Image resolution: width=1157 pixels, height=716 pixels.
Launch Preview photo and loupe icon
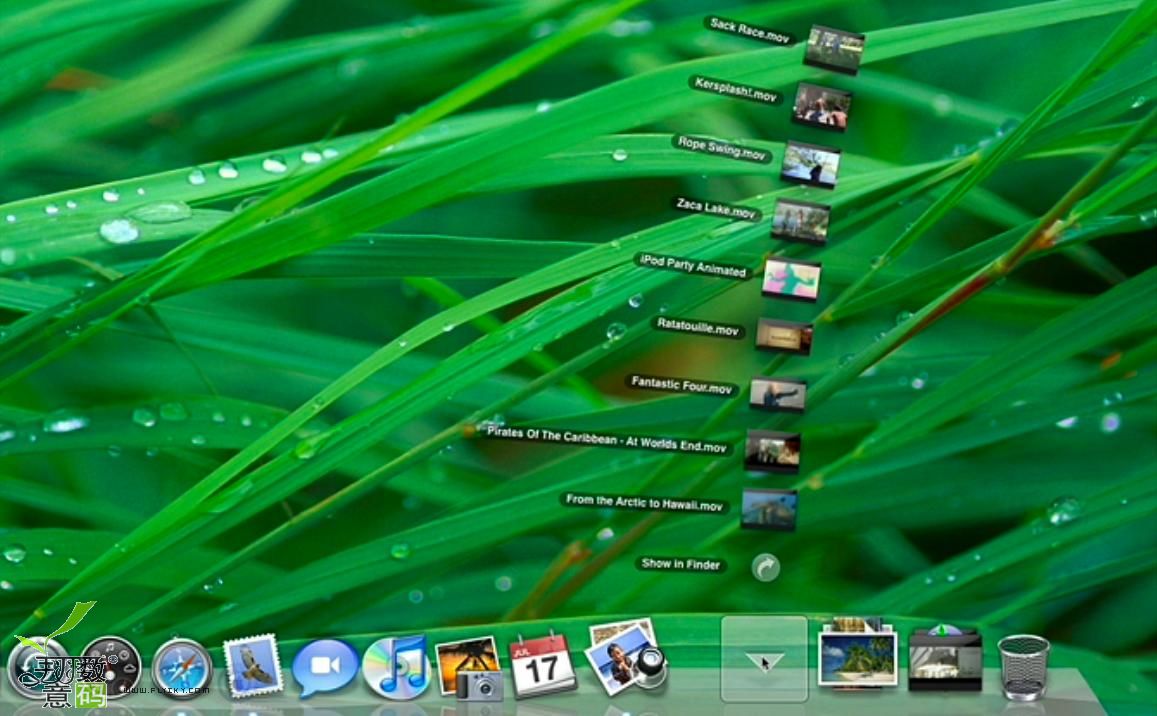626,657
